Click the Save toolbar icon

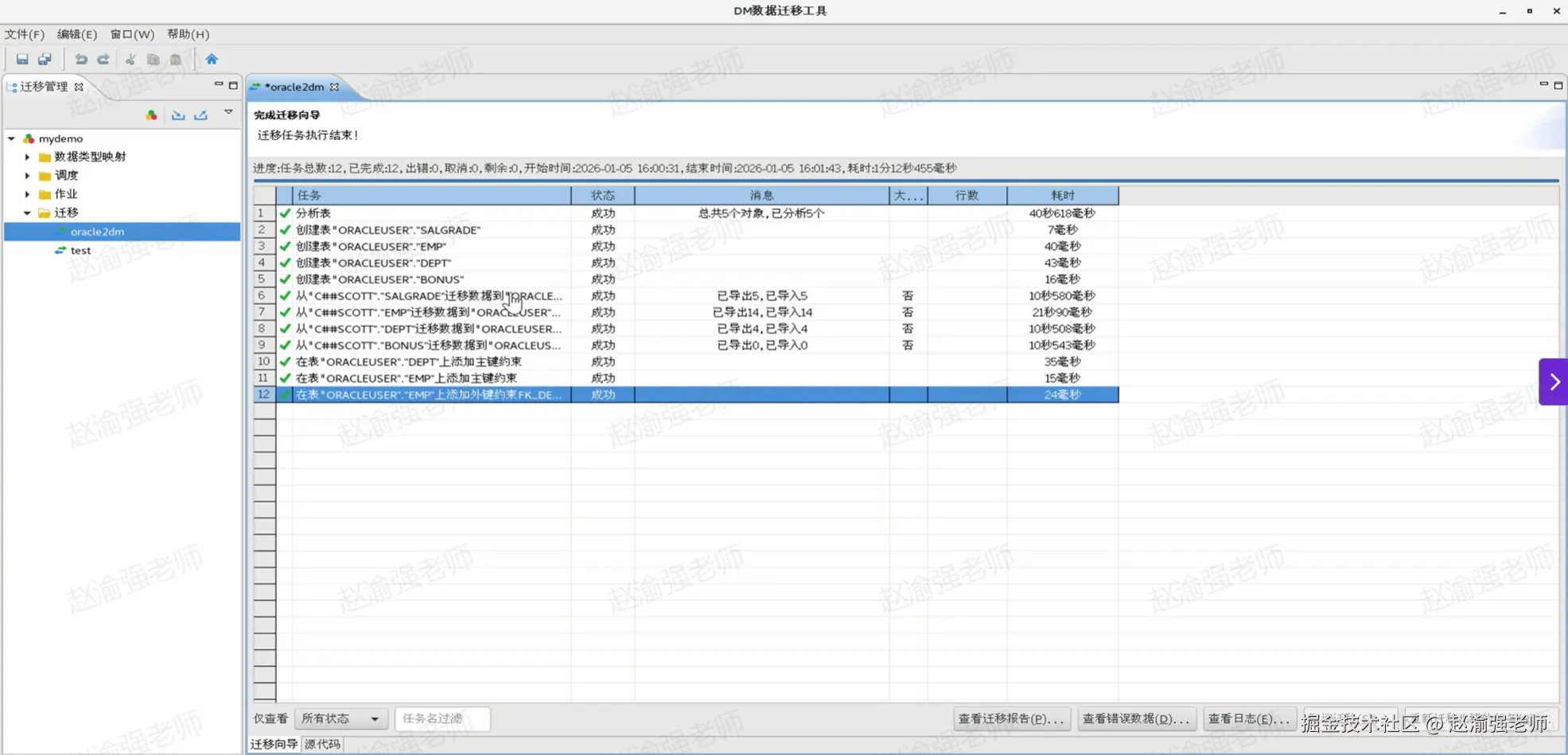(x=22, y=60)
